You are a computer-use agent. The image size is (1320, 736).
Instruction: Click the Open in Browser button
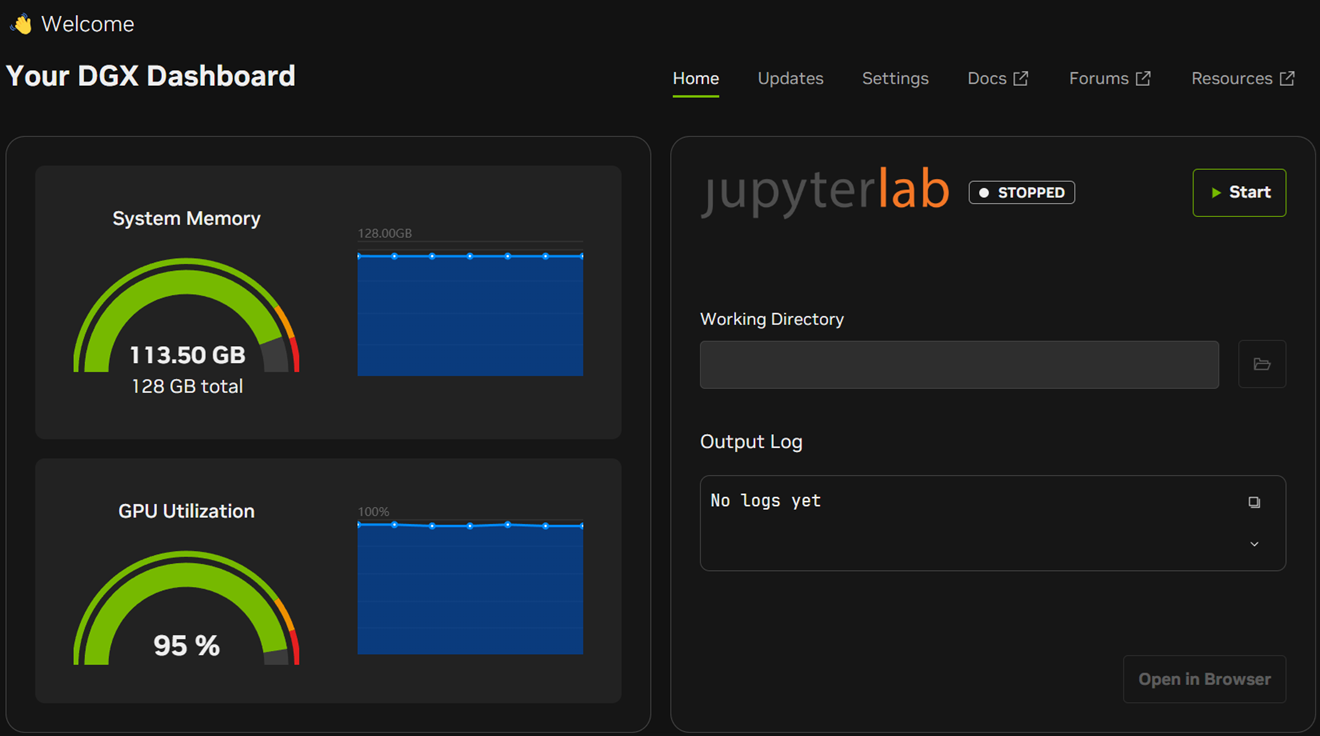1204,679
